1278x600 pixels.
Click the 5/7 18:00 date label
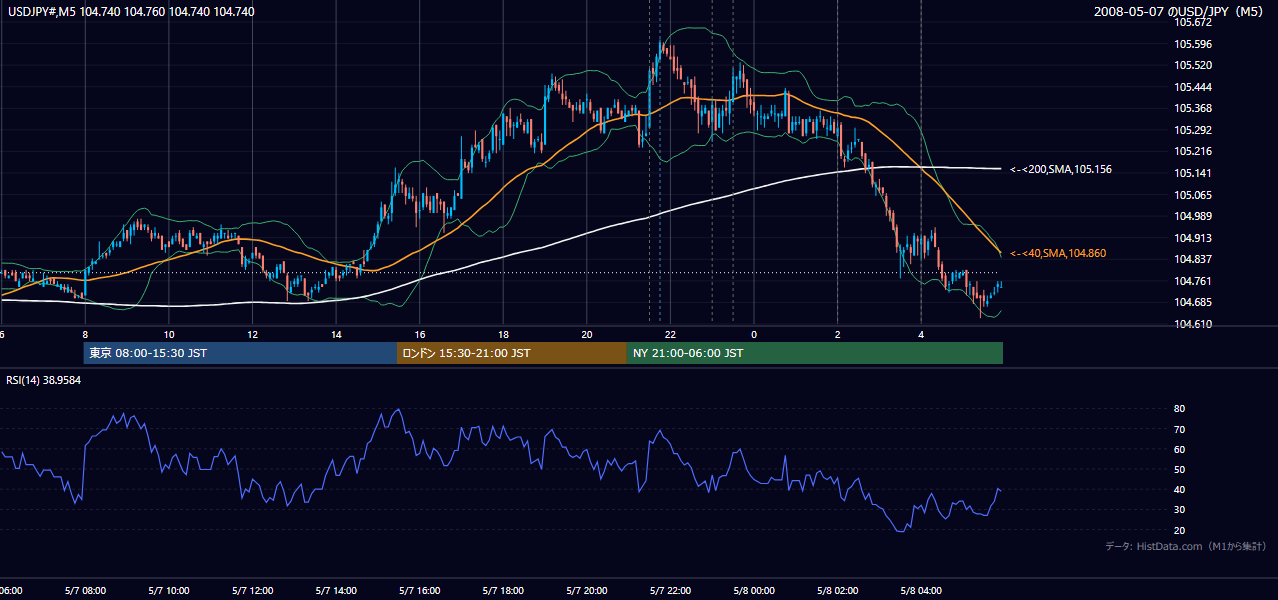pos(503,590)
